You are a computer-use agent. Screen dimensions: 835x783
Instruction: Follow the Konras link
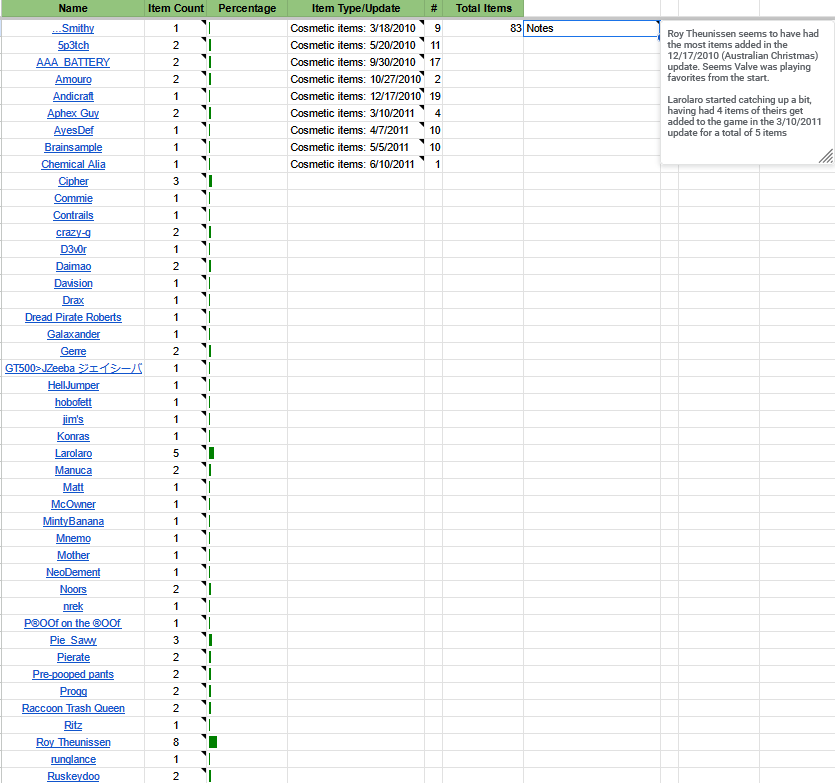click(73, 437)
